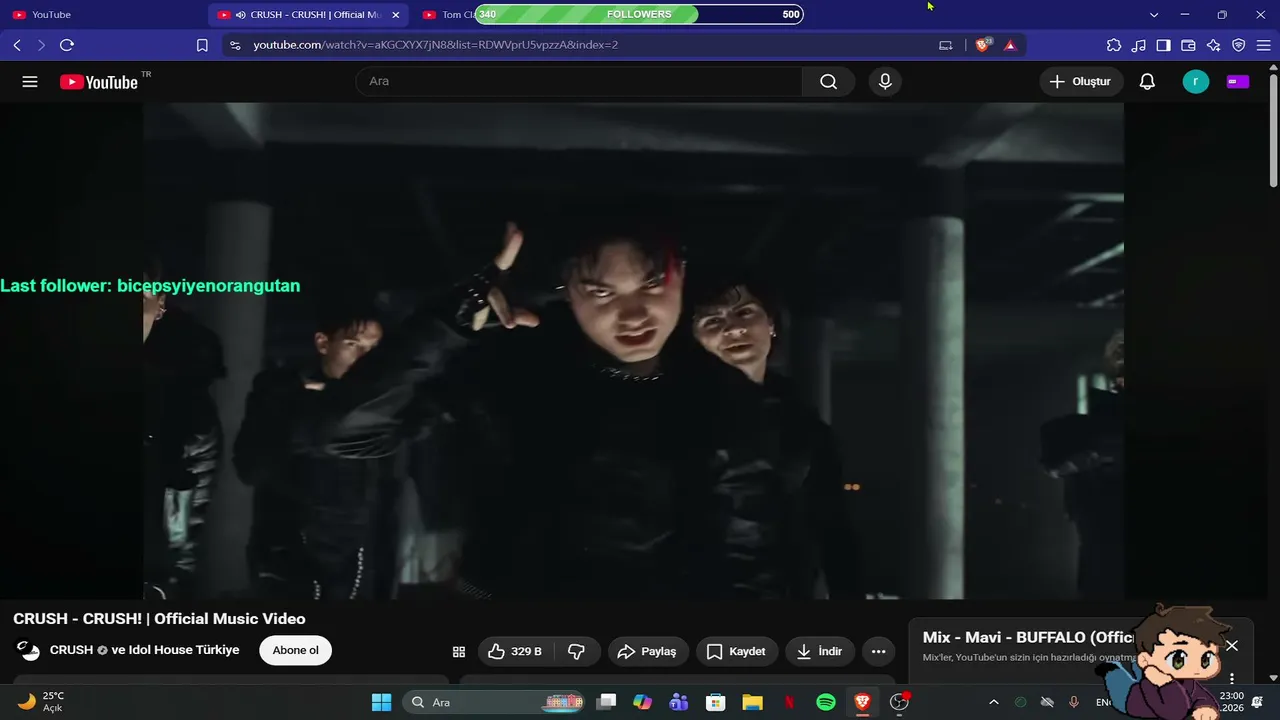Viewport: 1280px width, 720px height.
Task: Start voice search with the microphone icon
Action: pos(885,82)
